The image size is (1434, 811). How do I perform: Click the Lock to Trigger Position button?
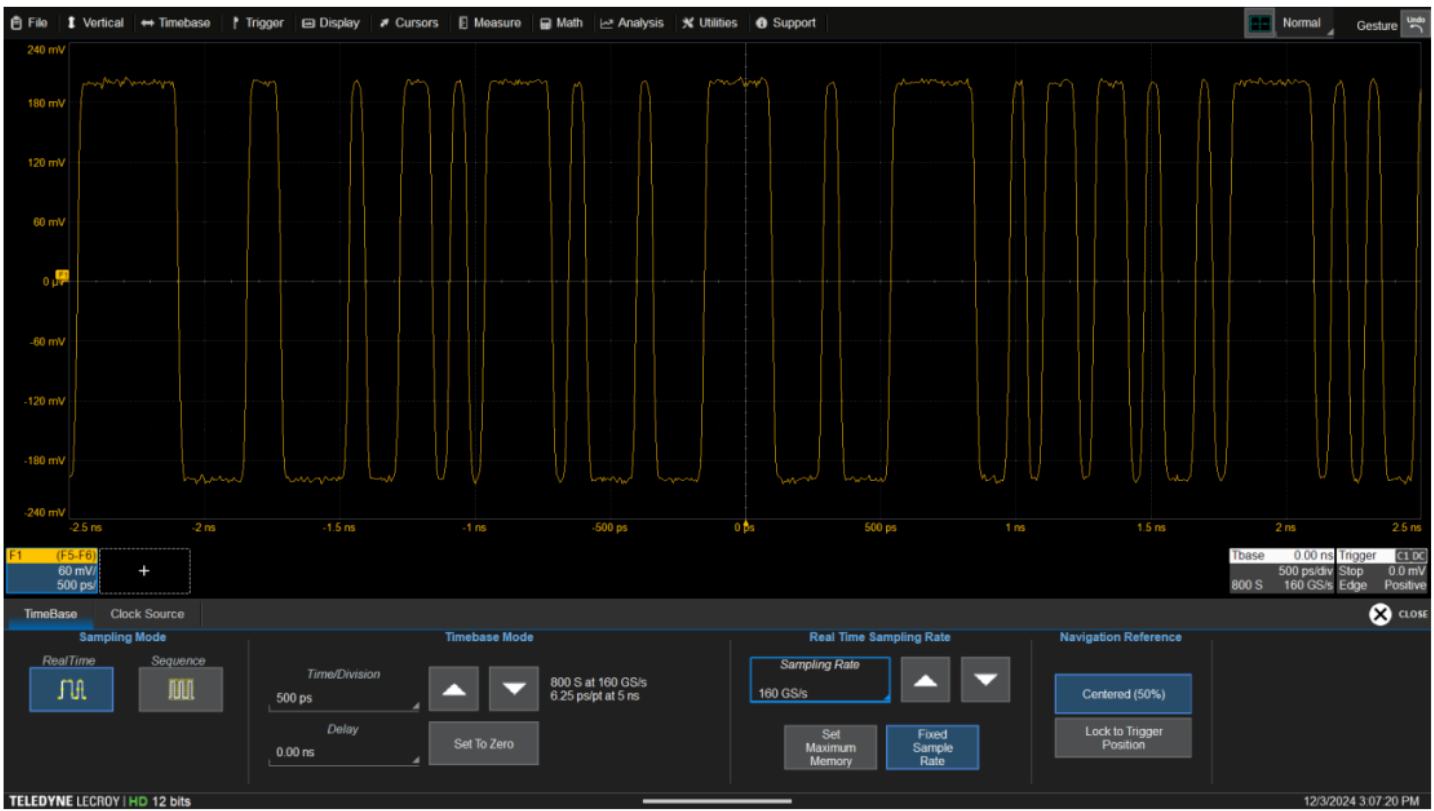1122,738
